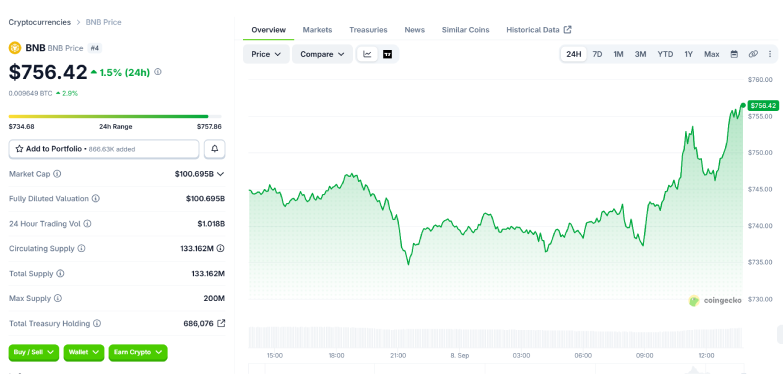
Task: Click the BNB coin logo icon
Action: [15, 48]
